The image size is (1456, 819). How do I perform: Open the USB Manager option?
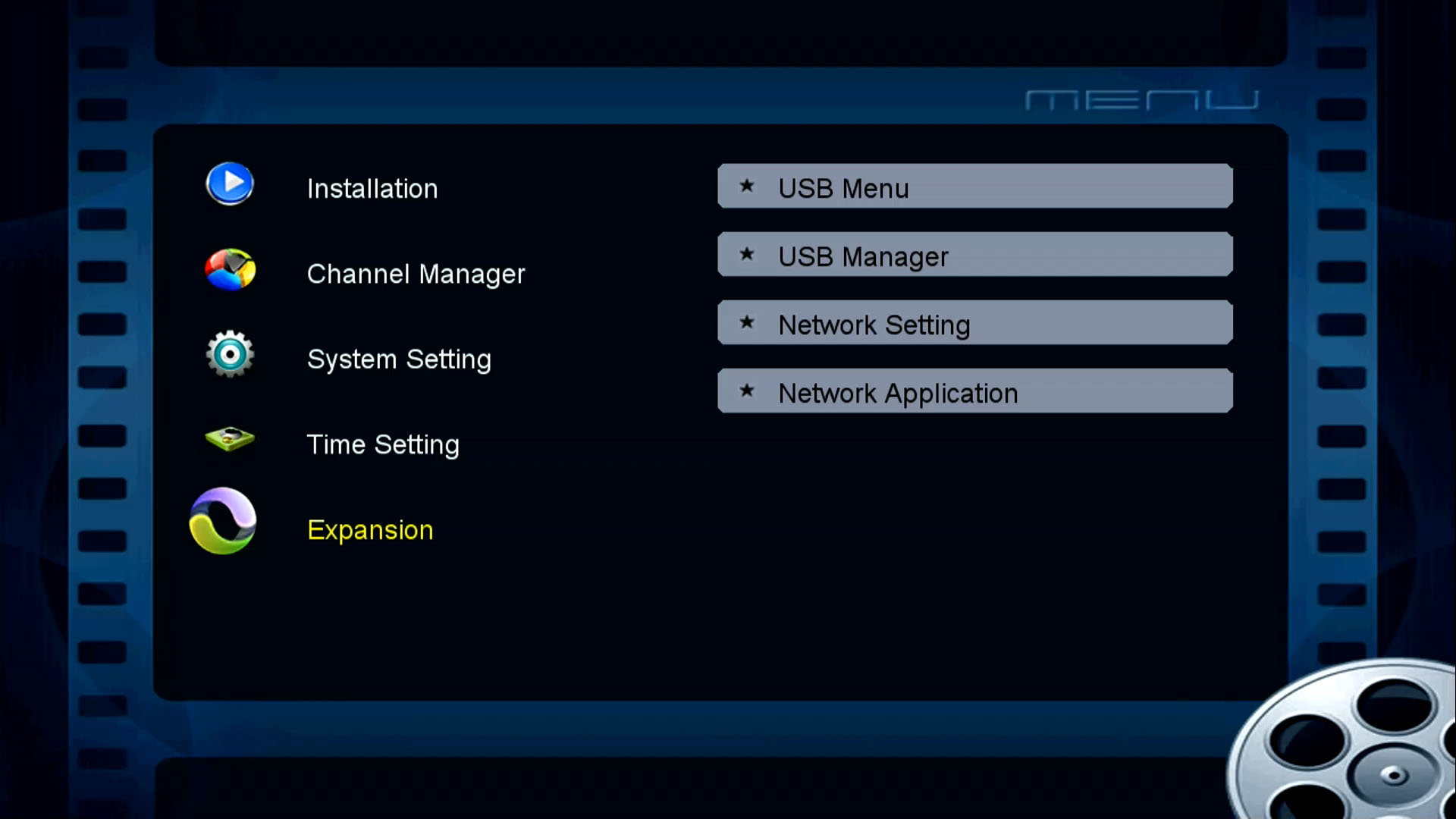click(975, 254)
